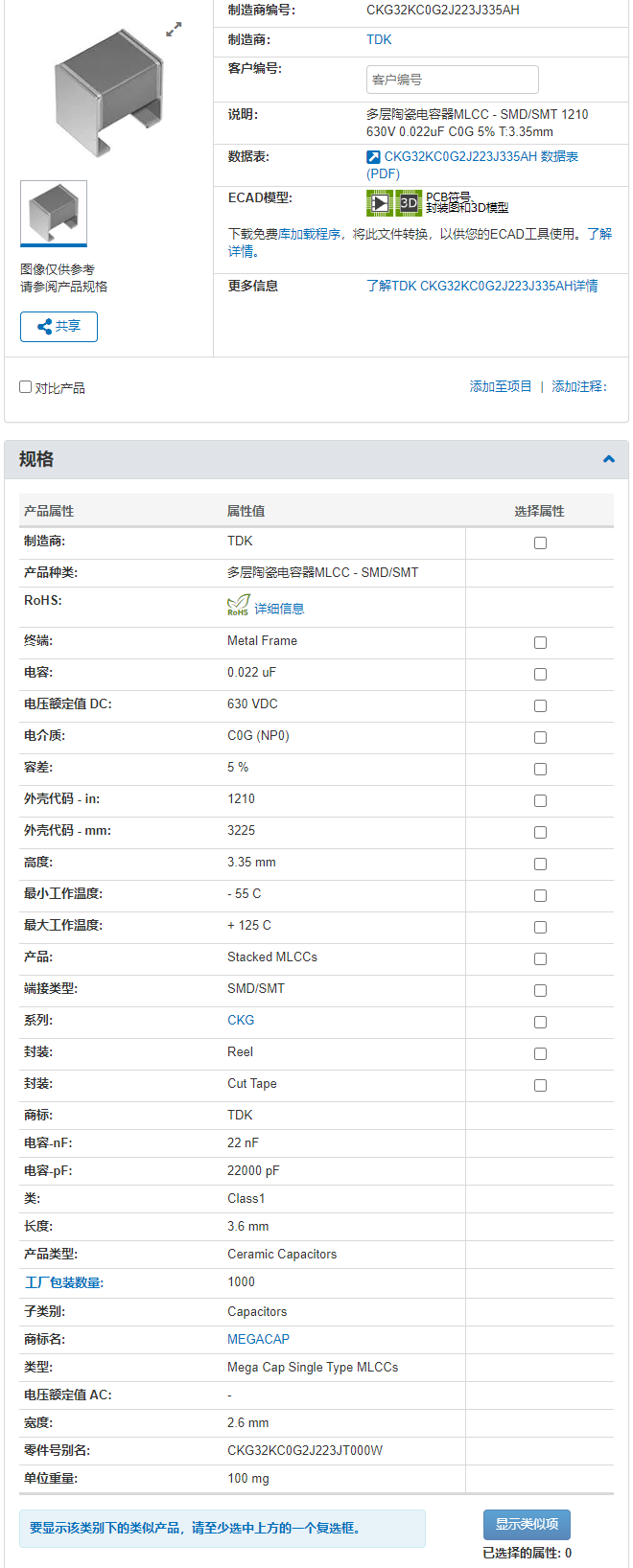The width and height of the screenshot is (633, 1568).
Task: Open the CKG series link
Action: click(241, 1020)
